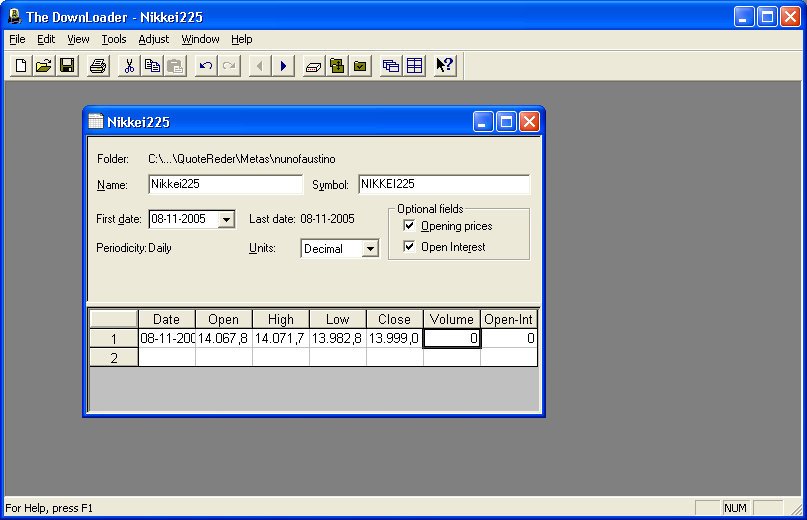This screenshot has height=520, width=807.
Task: Select row header 2
Action: click(x=114, y=358)
